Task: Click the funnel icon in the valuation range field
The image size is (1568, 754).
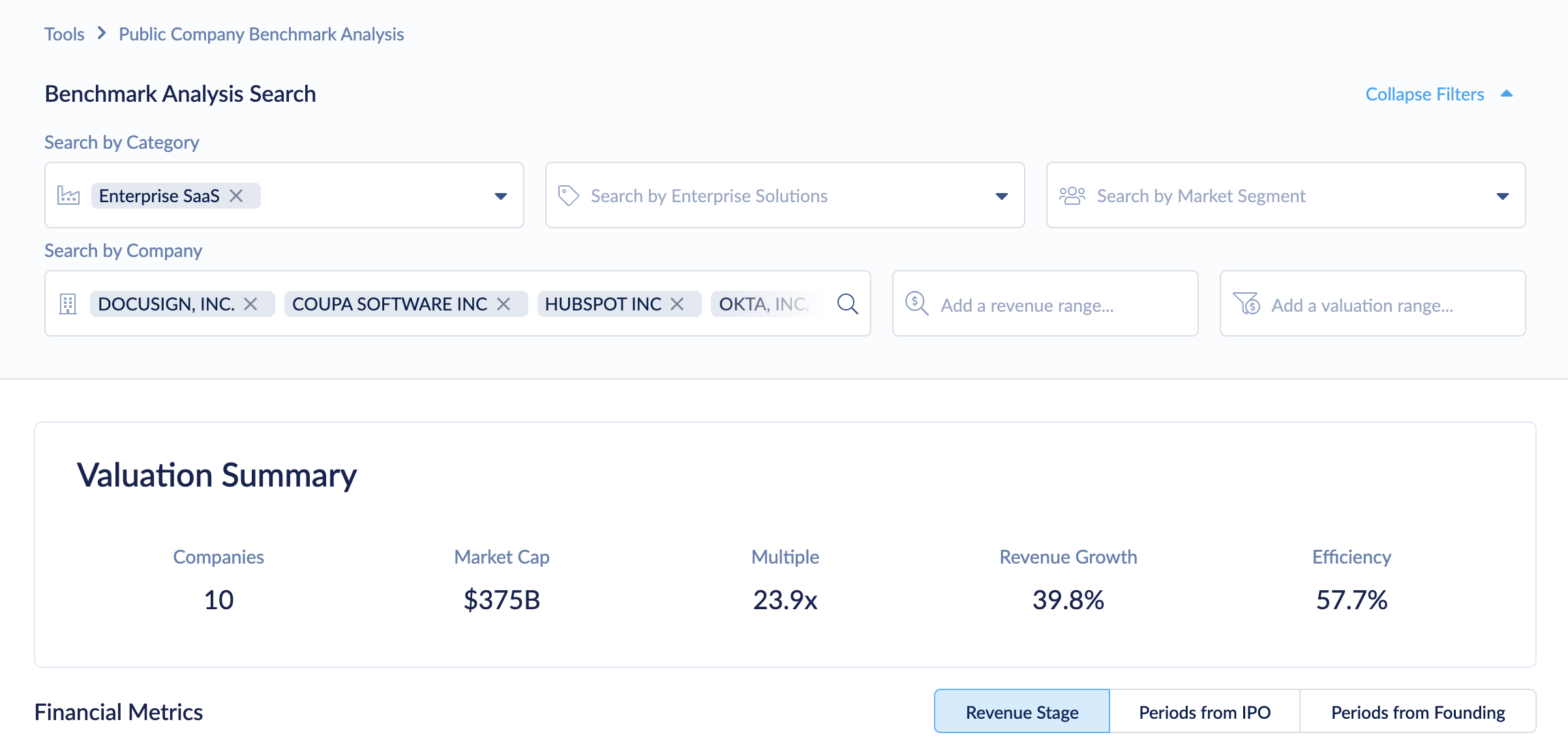Action: click(1246, 304)
